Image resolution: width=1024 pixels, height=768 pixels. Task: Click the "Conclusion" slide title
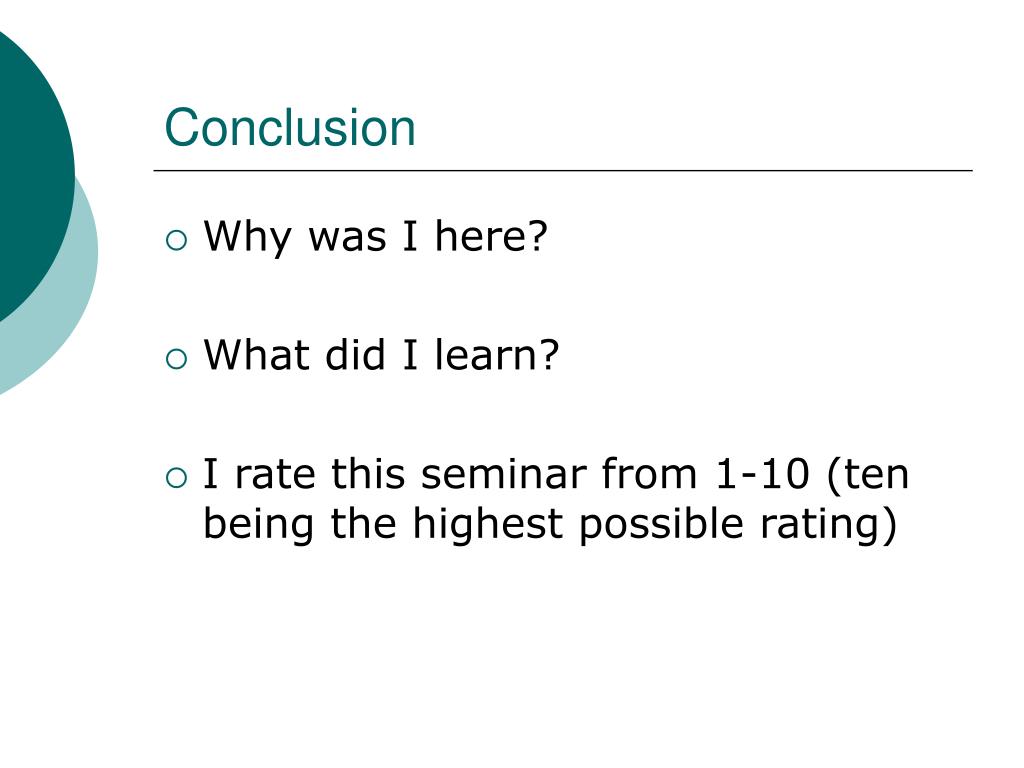(x=290, y=129)
